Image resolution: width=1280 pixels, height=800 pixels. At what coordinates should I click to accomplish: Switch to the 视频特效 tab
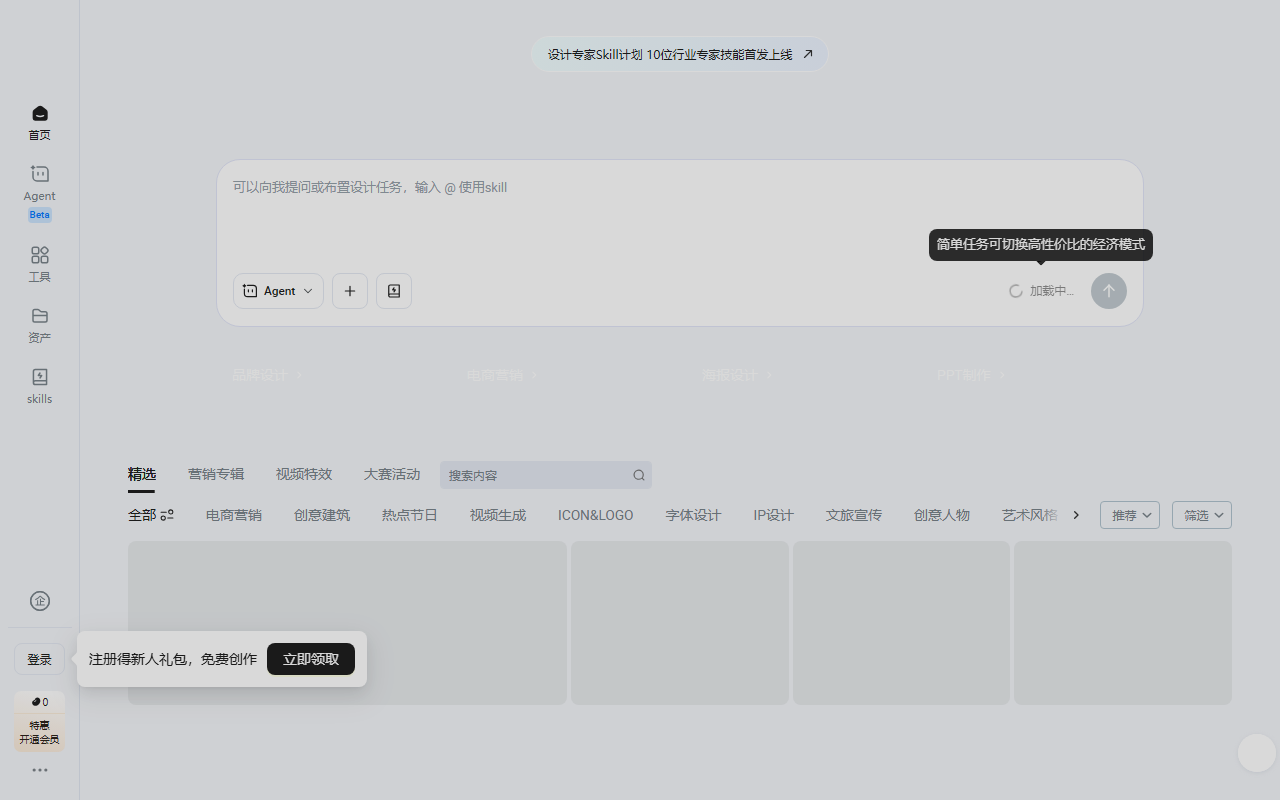tap(304, 474)
